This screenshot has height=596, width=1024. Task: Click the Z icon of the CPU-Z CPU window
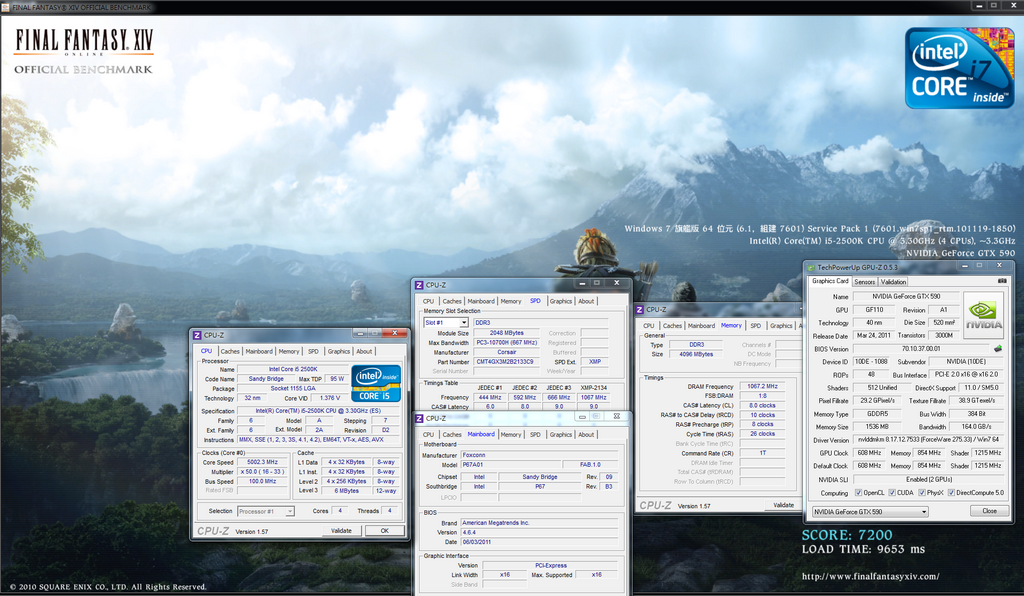[197, 335]
